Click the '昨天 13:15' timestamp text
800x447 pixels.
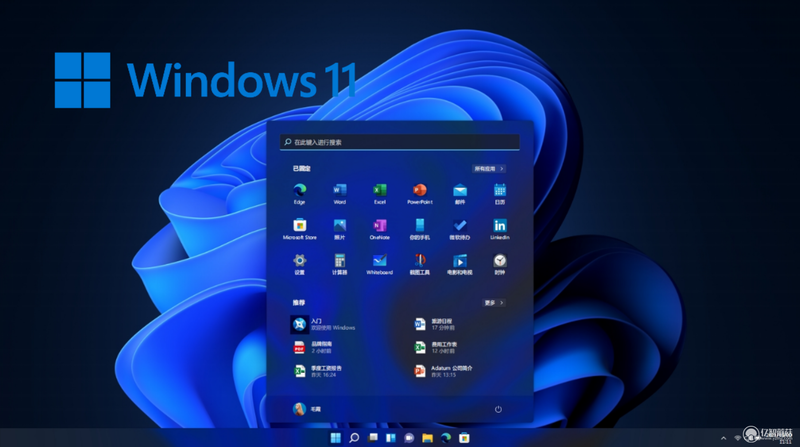tap(443, 375)
